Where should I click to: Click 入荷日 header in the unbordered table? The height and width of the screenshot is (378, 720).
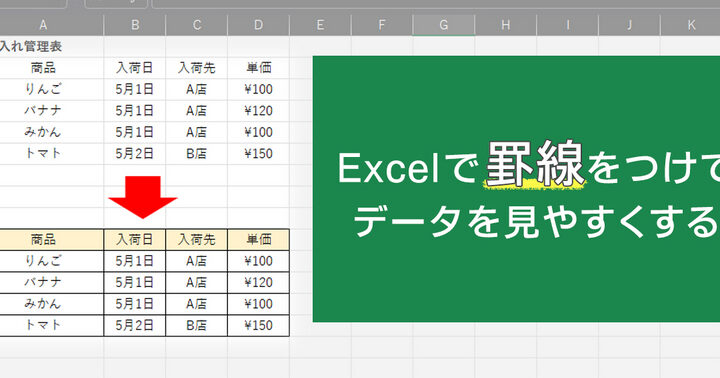point(135,68)
